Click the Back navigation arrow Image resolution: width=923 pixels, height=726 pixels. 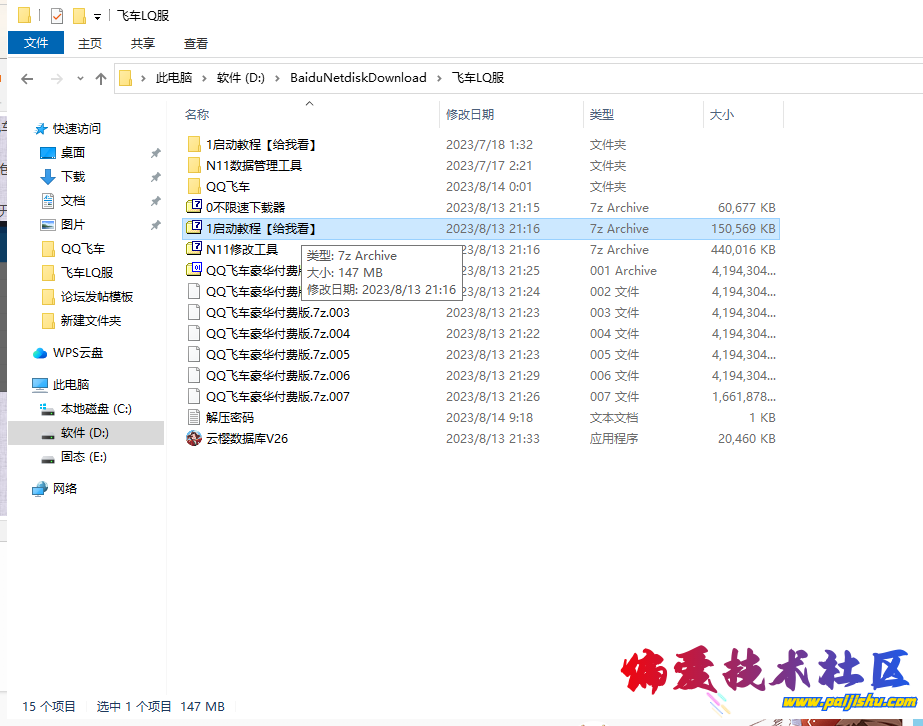[26, 78]
